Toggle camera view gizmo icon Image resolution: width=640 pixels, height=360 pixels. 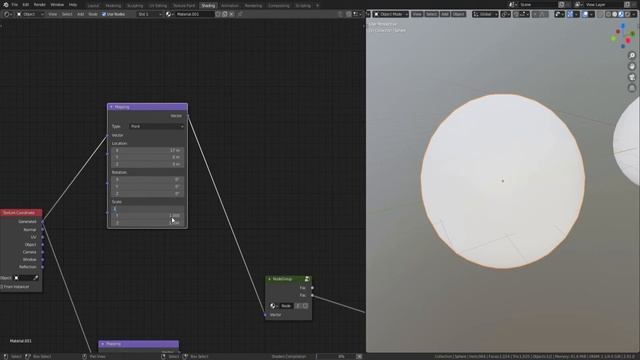point(632,77)
